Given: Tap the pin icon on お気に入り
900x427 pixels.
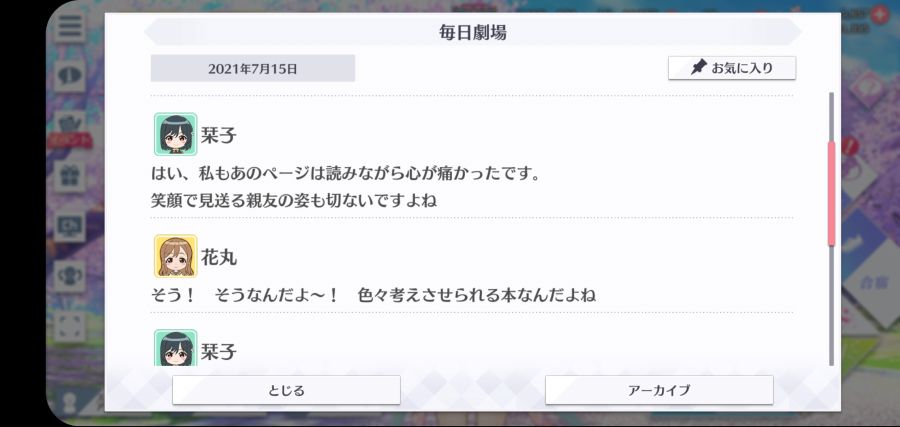Looking at the screenshot, I should pos(699,68).
